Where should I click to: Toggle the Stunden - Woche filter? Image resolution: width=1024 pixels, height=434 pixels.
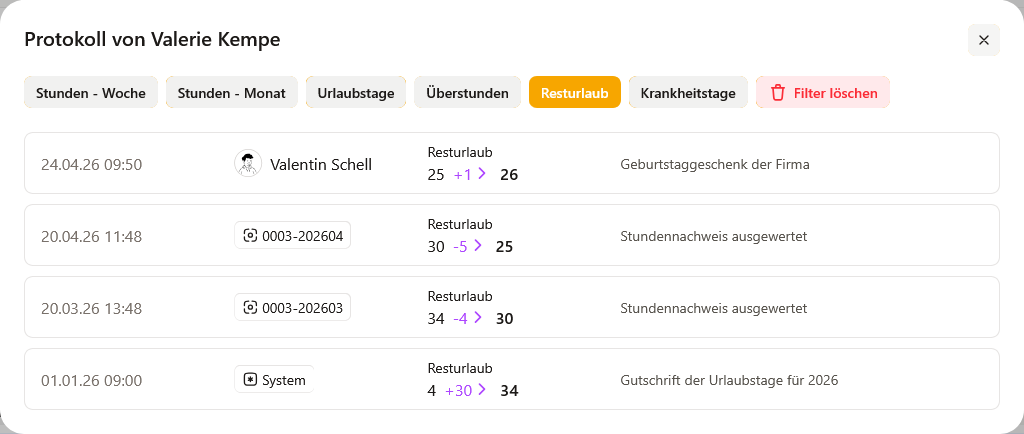[x=91, y=93]
